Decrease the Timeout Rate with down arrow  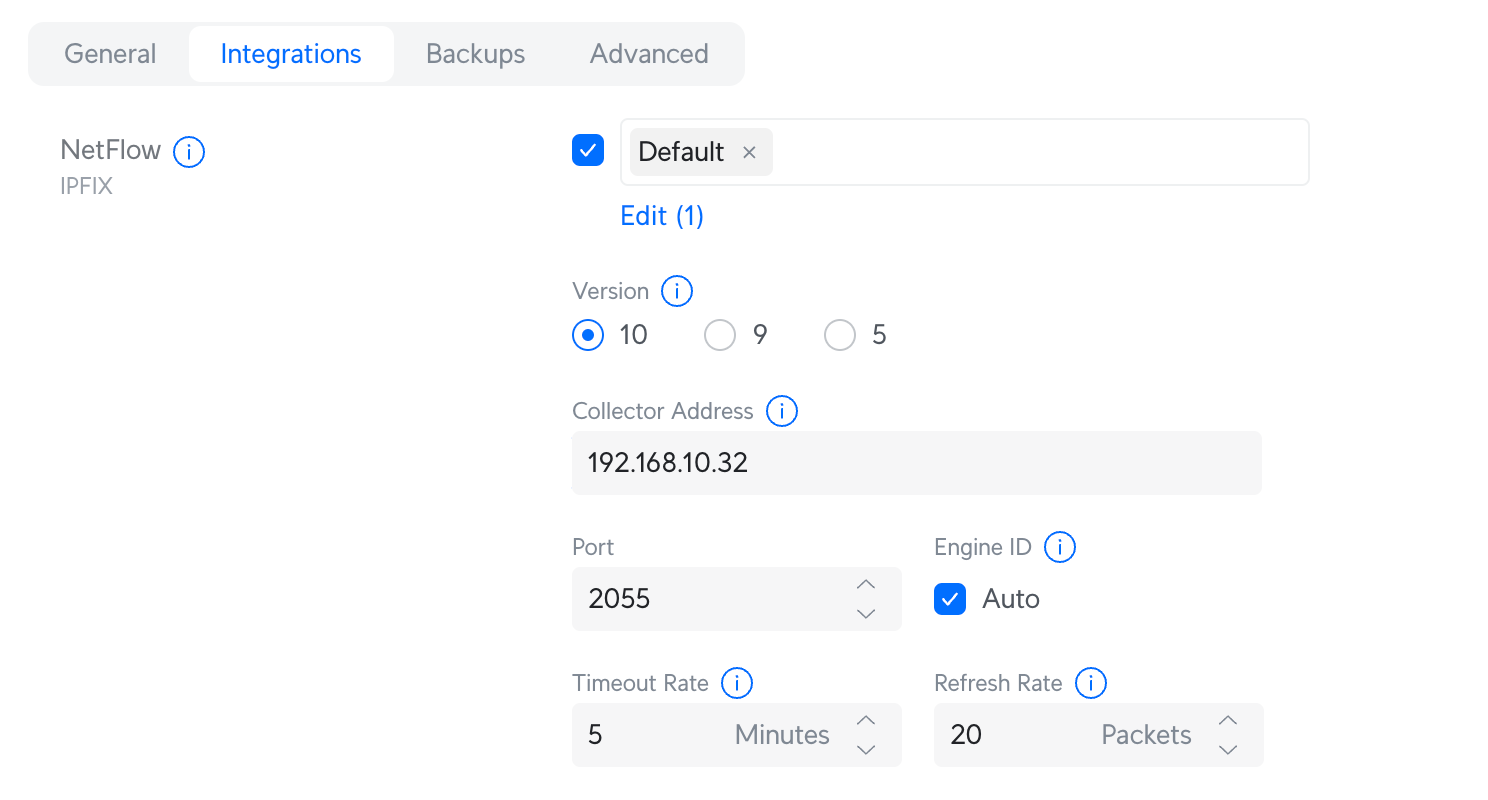click(866, 749)
